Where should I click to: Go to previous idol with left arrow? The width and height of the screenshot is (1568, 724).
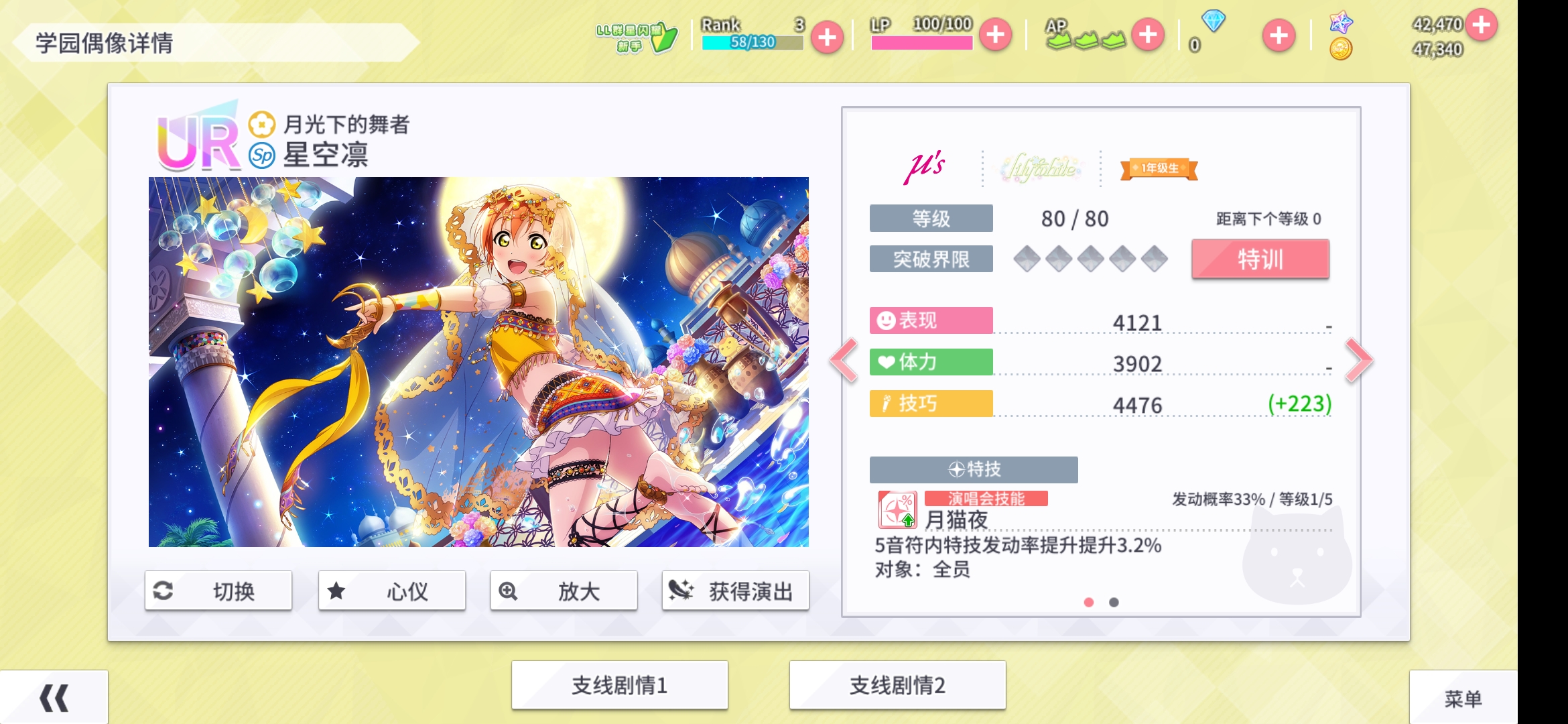click(x=844, y=361)
